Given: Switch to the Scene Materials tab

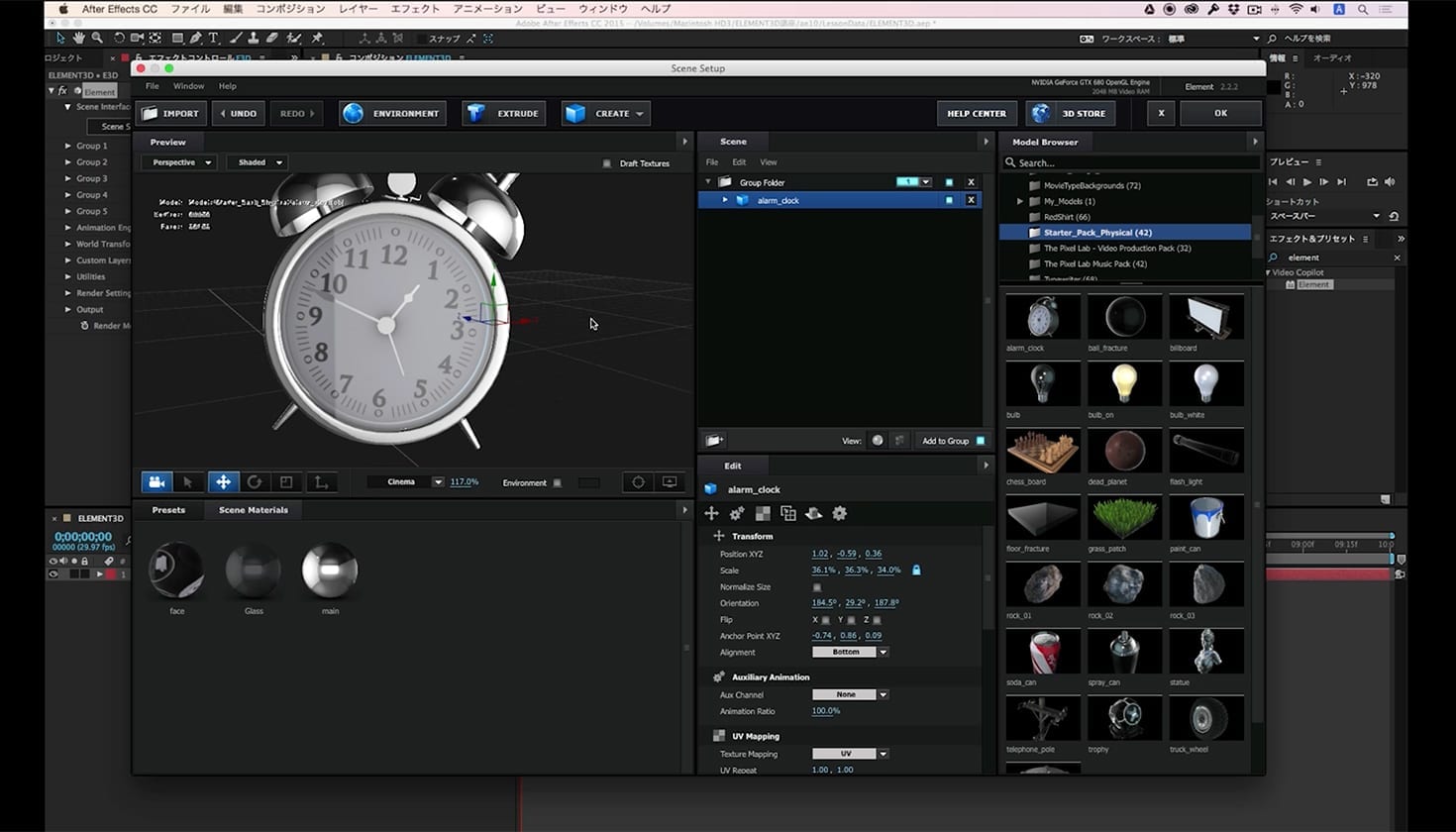Looking at the screenshot, I should (x=254, y=510).
